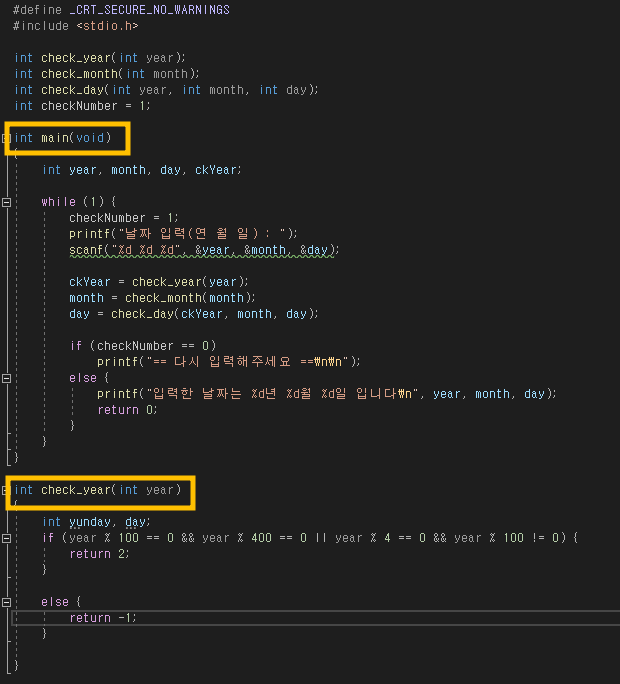Click the return -1 statement
The height and width of the screenshot is (684, 620).
(x=103, y=618)
